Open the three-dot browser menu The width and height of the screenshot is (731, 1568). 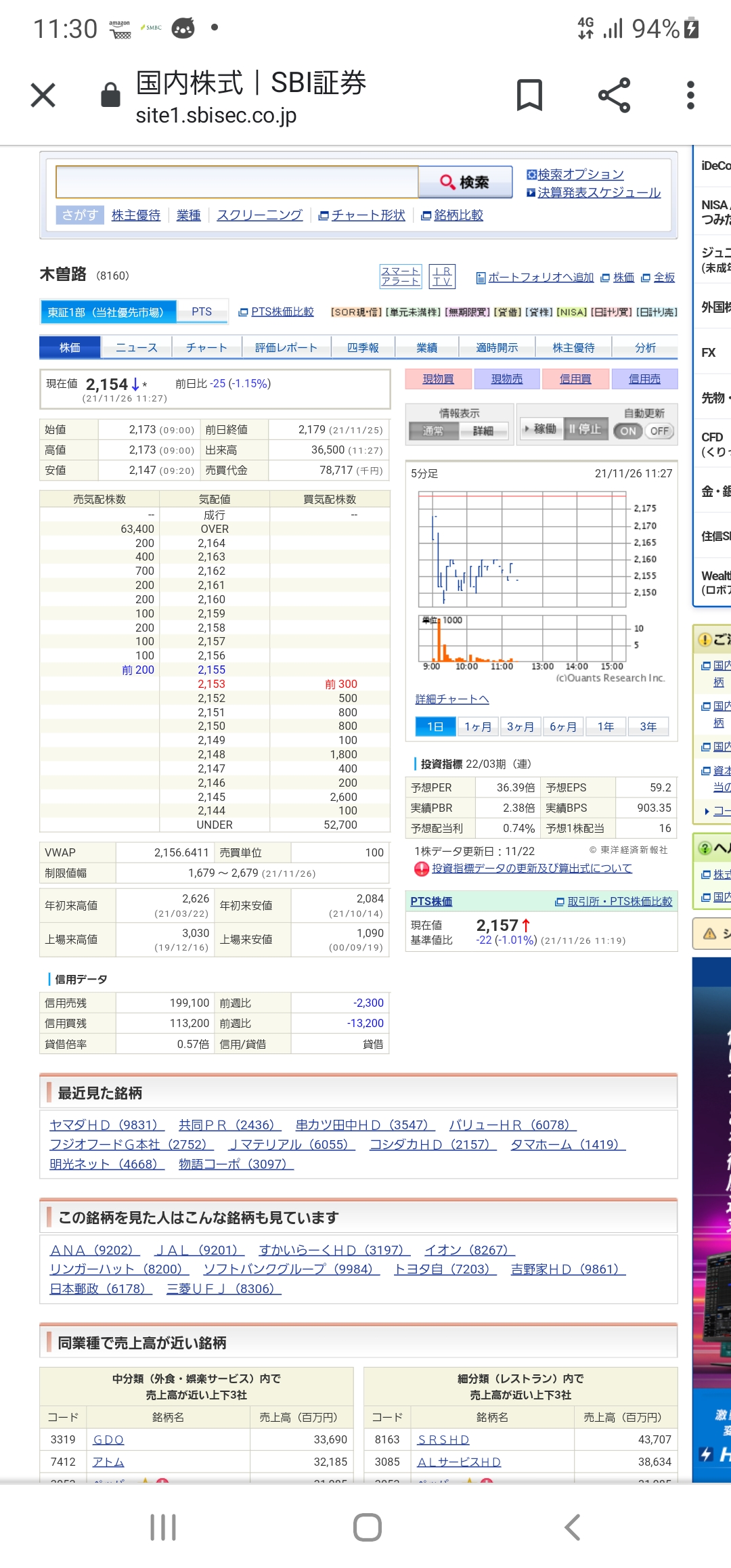(690, 95)
